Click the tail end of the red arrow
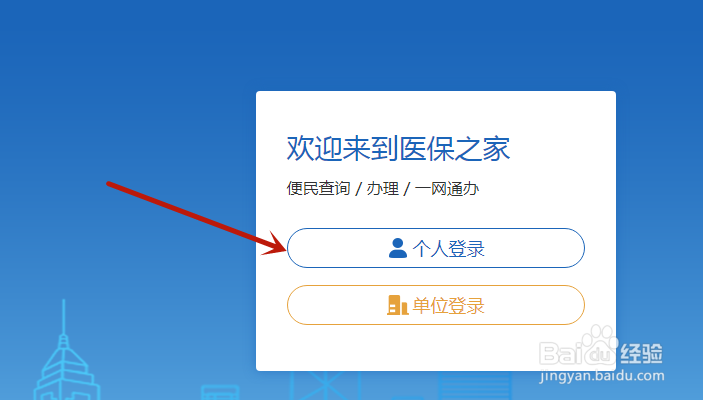The width and height of the screenshot is (703, 400). [x=109, y=183]
